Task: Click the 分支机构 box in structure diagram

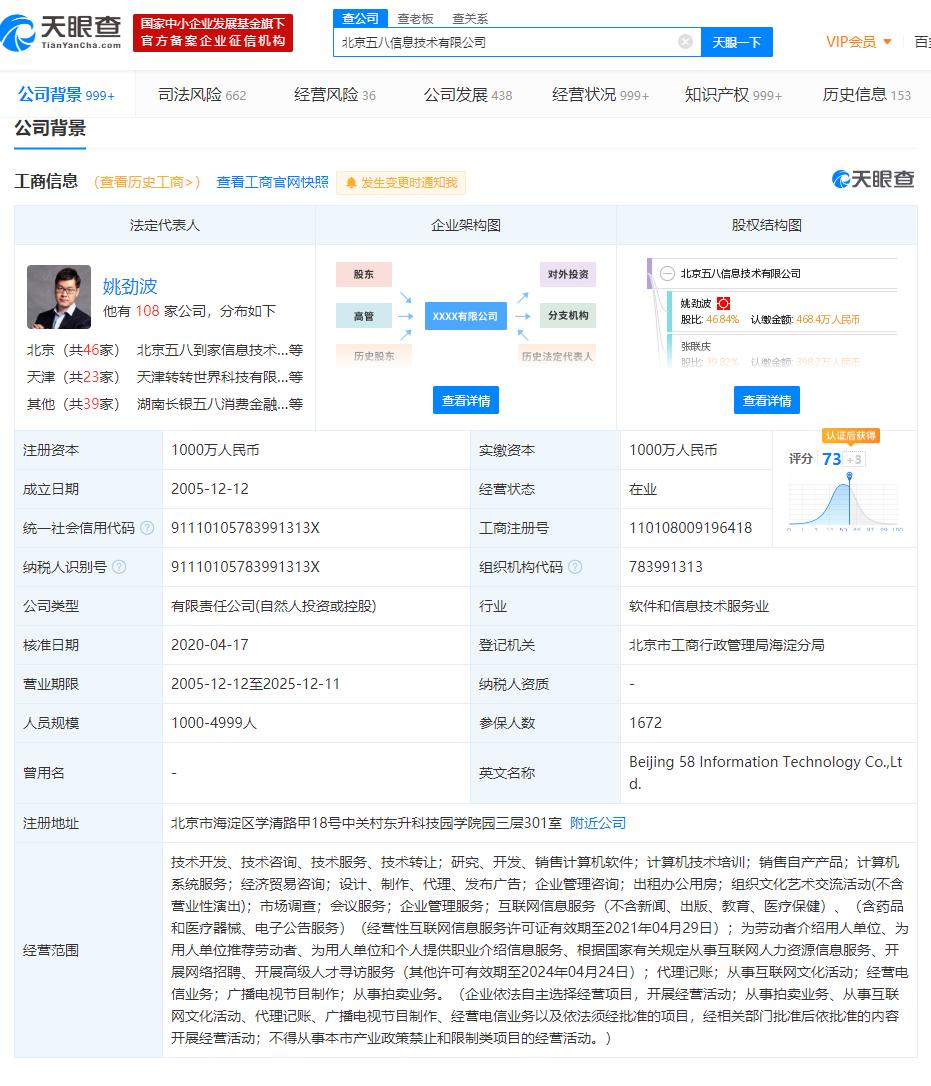Action: click(568, 316)
